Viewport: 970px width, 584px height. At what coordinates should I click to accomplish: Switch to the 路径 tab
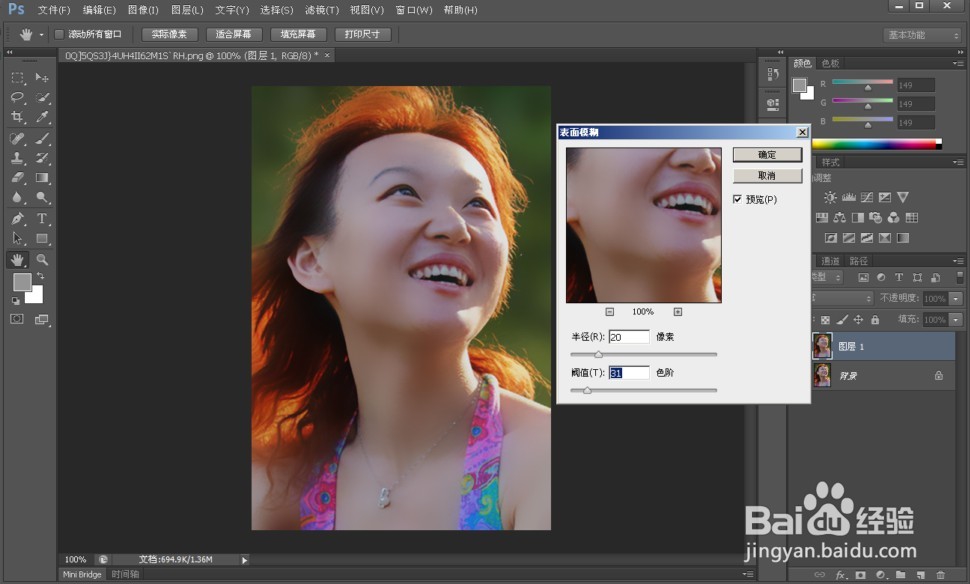click(x=859, y=260)
